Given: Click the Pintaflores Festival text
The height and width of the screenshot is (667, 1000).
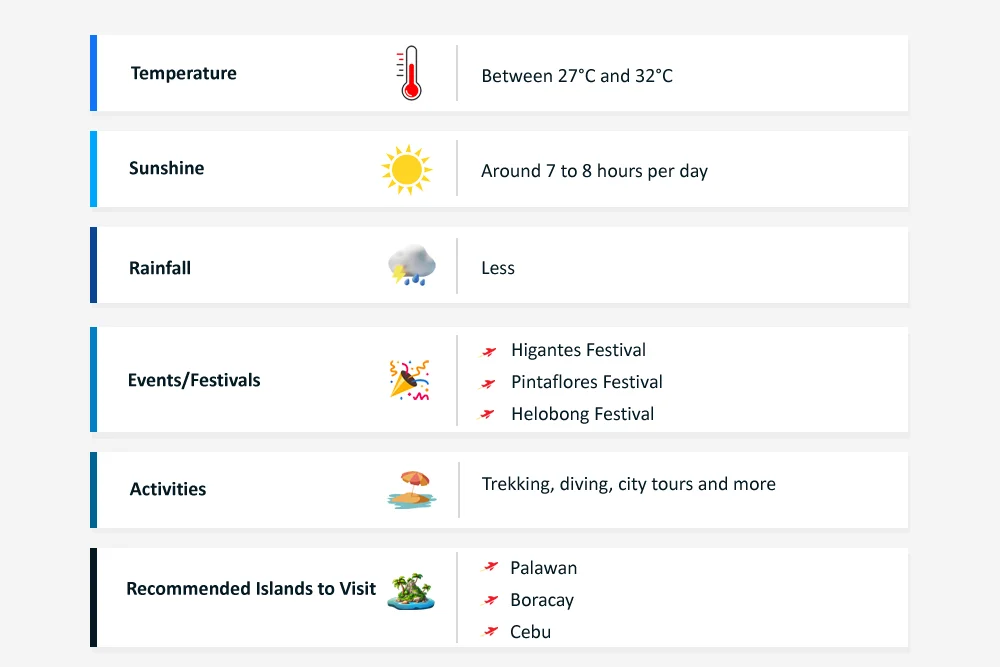Looking at the screenshot, I should point(586,382).
